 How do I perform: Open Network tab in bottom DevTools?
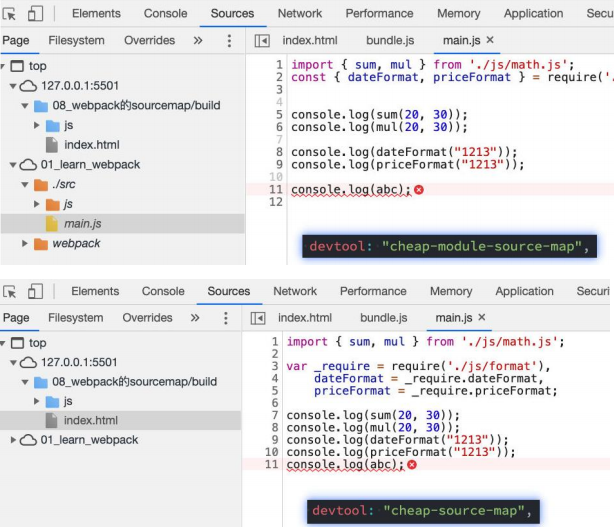click(x=295, y=291)
